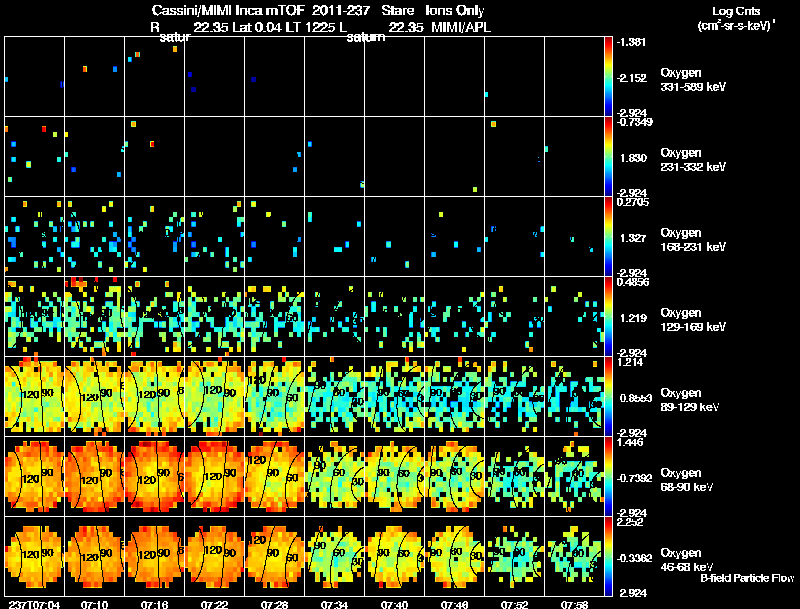Screen dimensions: 800x609
Task: Click the '07:34' time axis label
Action: click(x=335, y=605)
